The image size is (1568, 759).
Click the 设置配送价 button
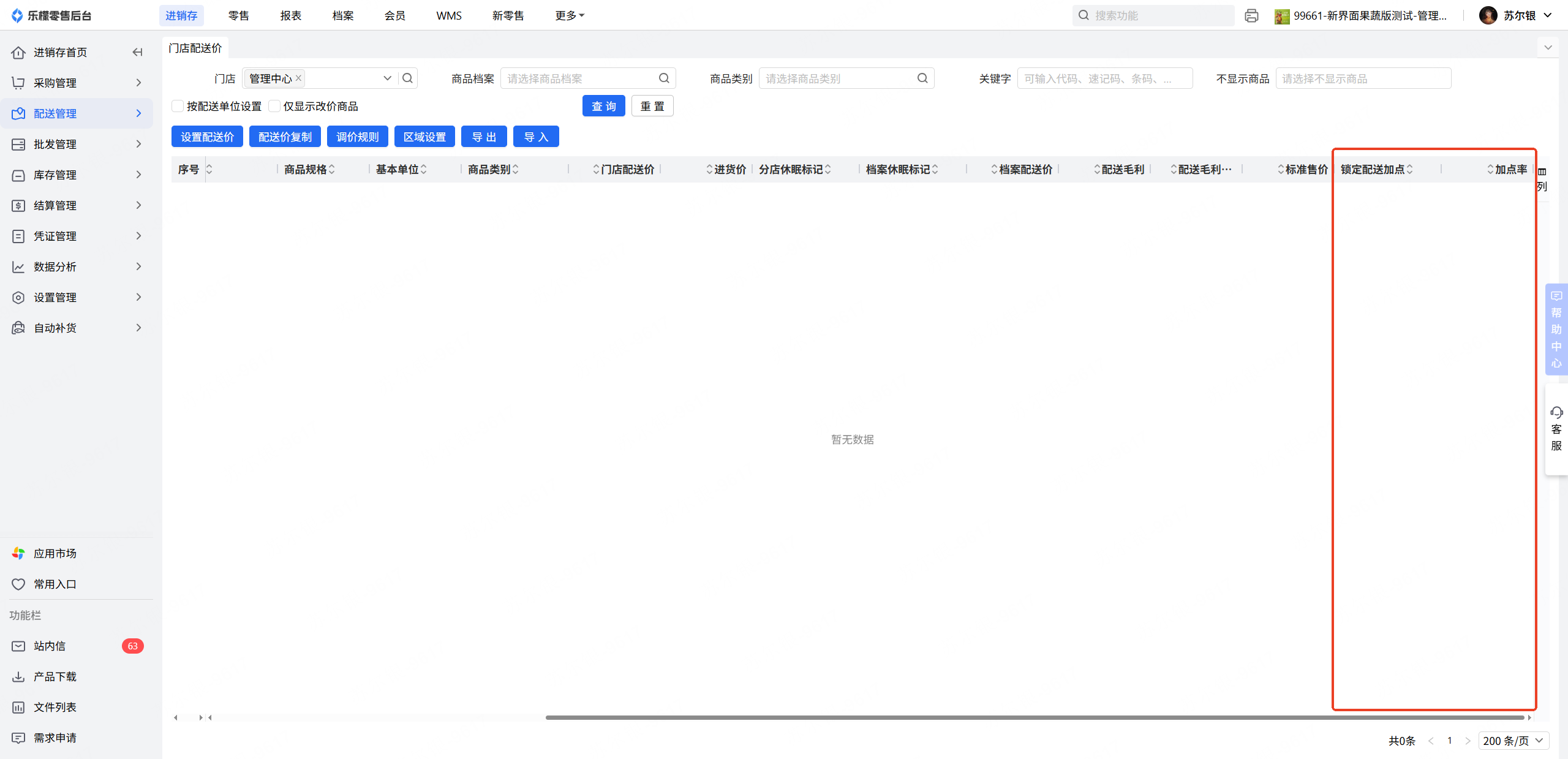coord(207,137)
